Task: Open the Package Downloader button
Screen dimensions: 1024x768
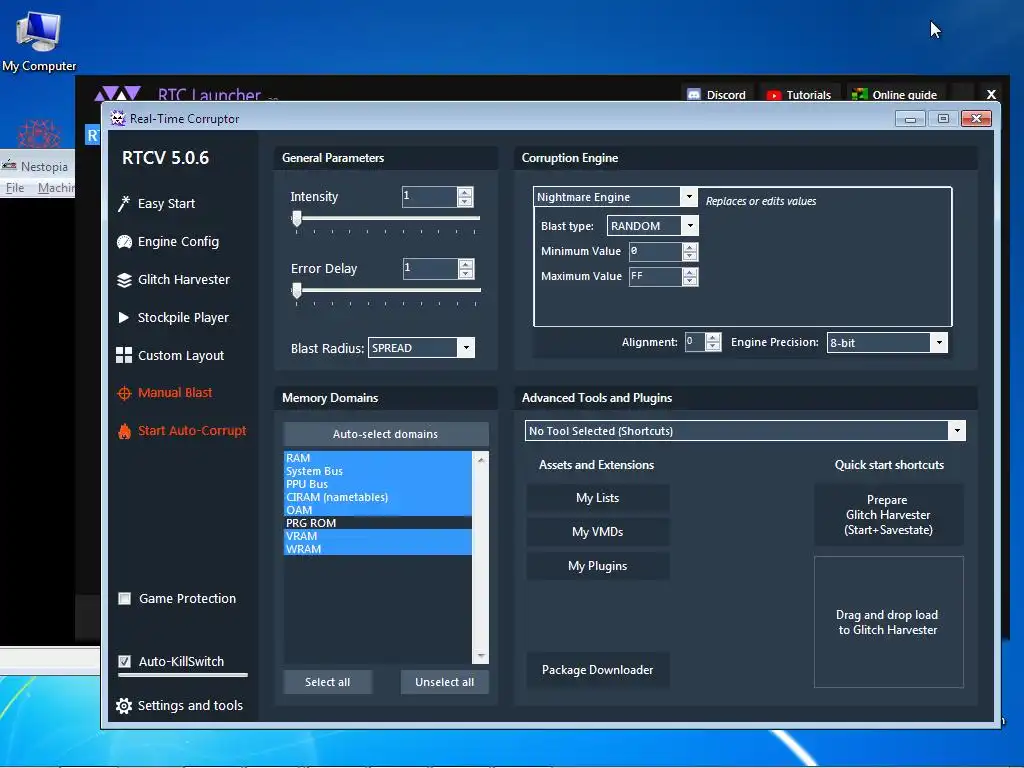Action: (x=598, y=669)
